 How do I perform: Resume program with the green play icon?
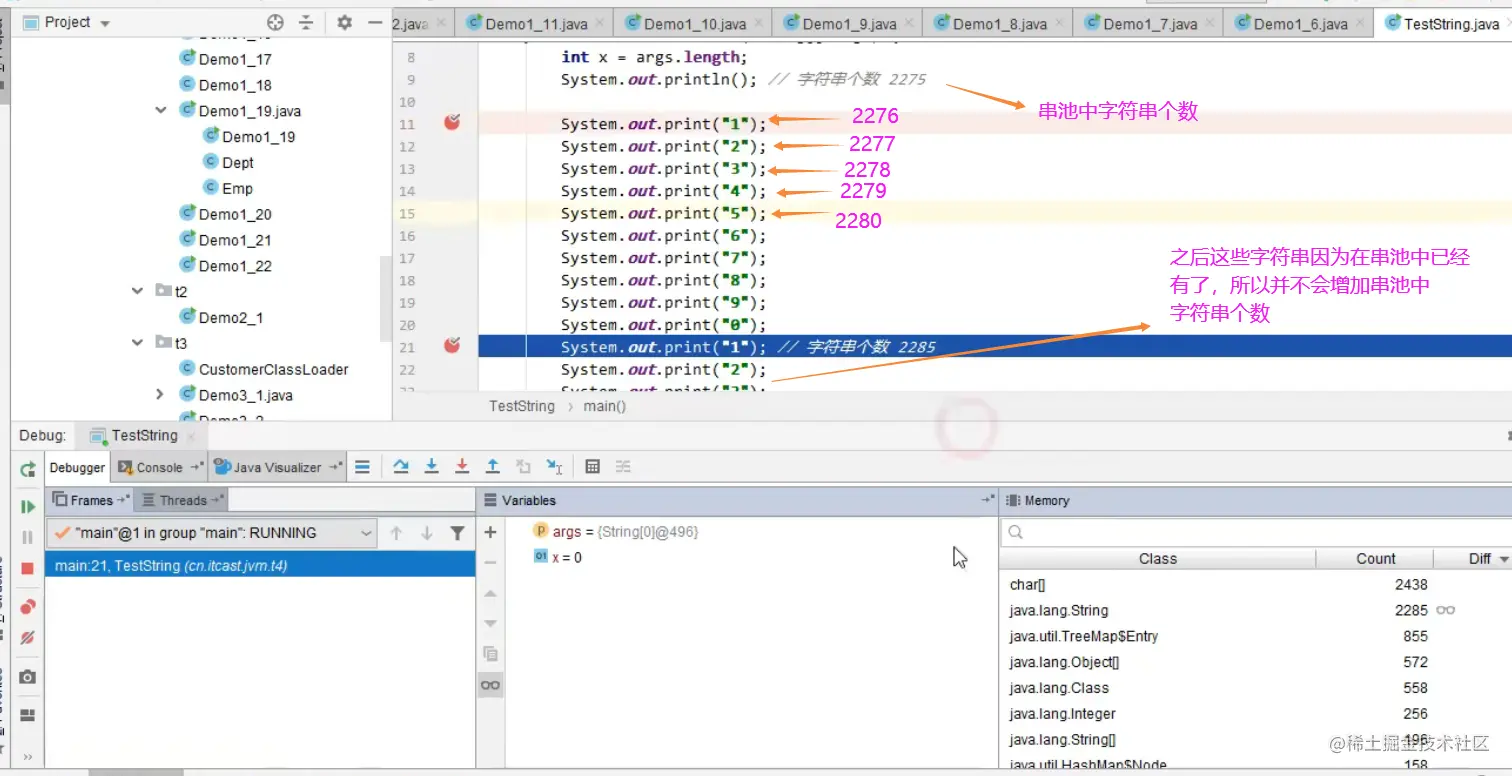coord(28,507)
